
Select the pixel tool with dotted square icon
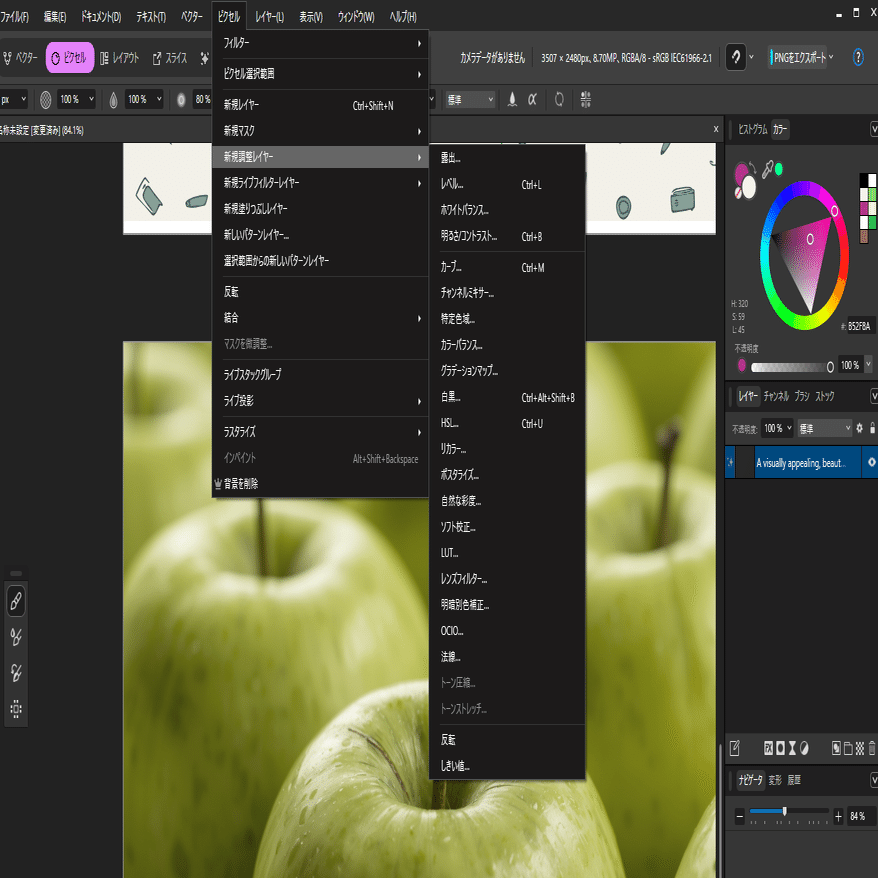point(16,709)
